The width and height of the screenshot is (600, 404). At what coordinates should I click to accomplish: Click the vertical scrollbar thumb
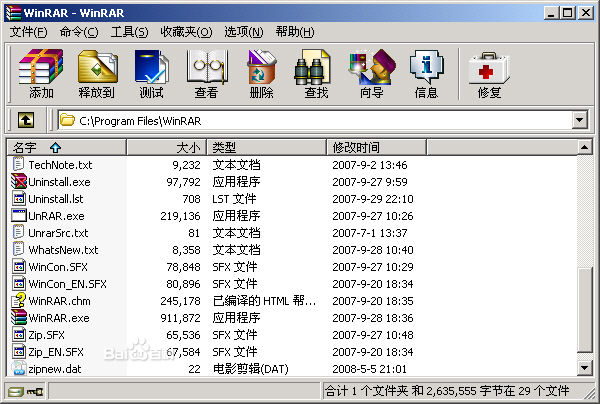pyautogui.click(x=584, y=310)
